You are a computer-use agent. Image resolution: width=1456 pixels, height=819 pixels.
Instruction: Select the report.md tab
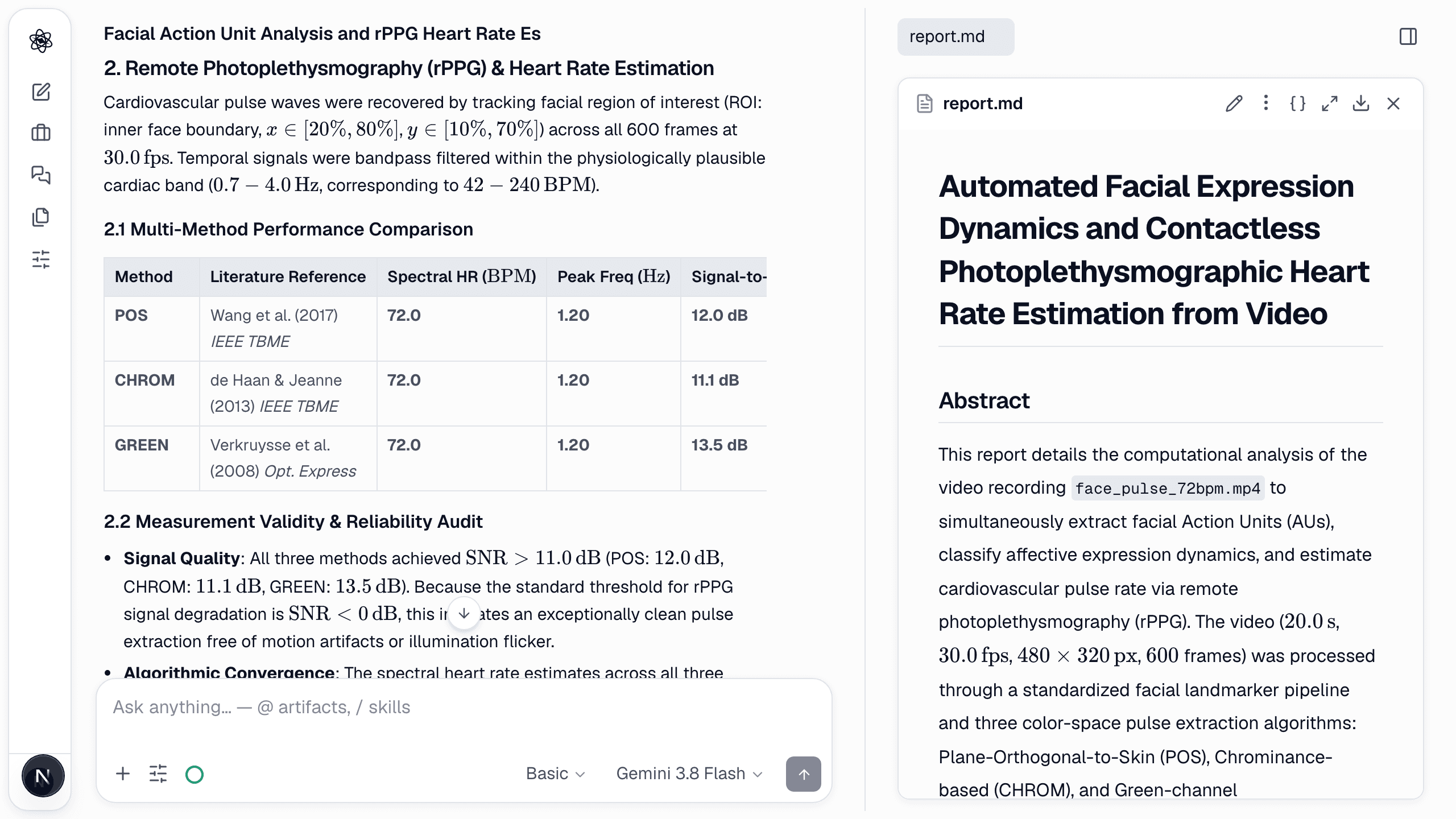point(955,37)
